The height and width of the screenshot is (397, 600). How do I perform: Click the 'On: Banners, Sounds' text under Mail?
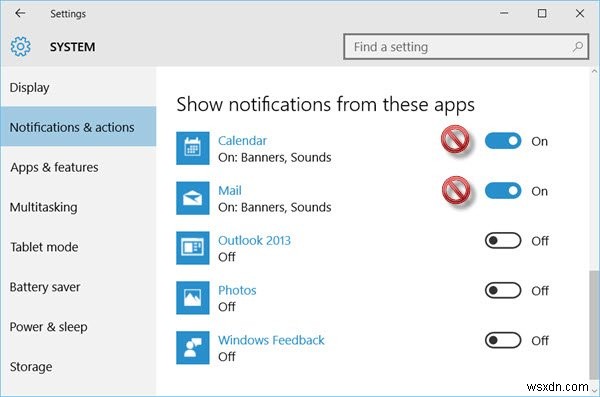[x=274, y=207]
